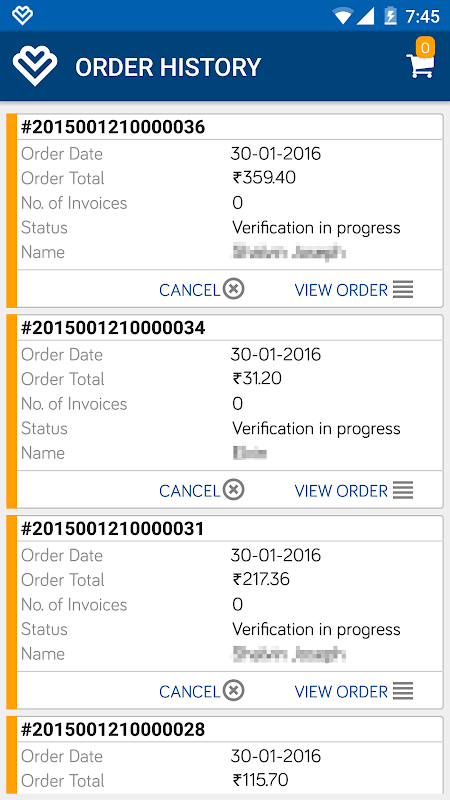The width and height of the screenshot is (450, 800).
Task: Open the shopping cart icon
Action: (x=420, y=66)
